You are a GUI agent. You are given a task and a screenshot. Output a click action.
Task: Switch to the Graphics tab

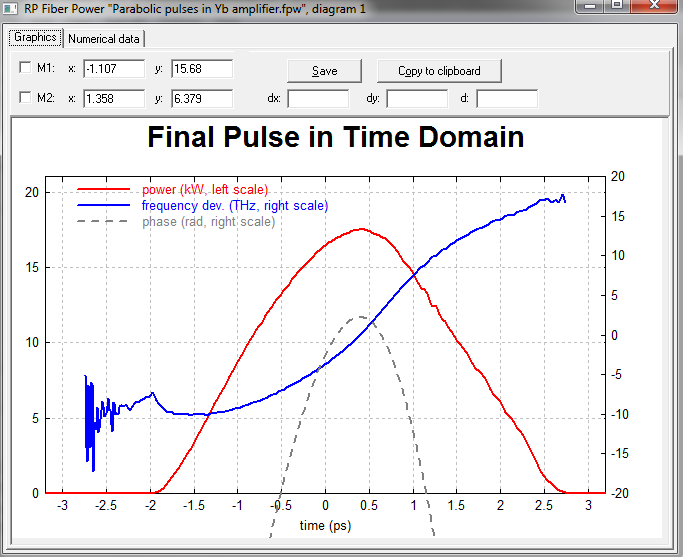34,38
